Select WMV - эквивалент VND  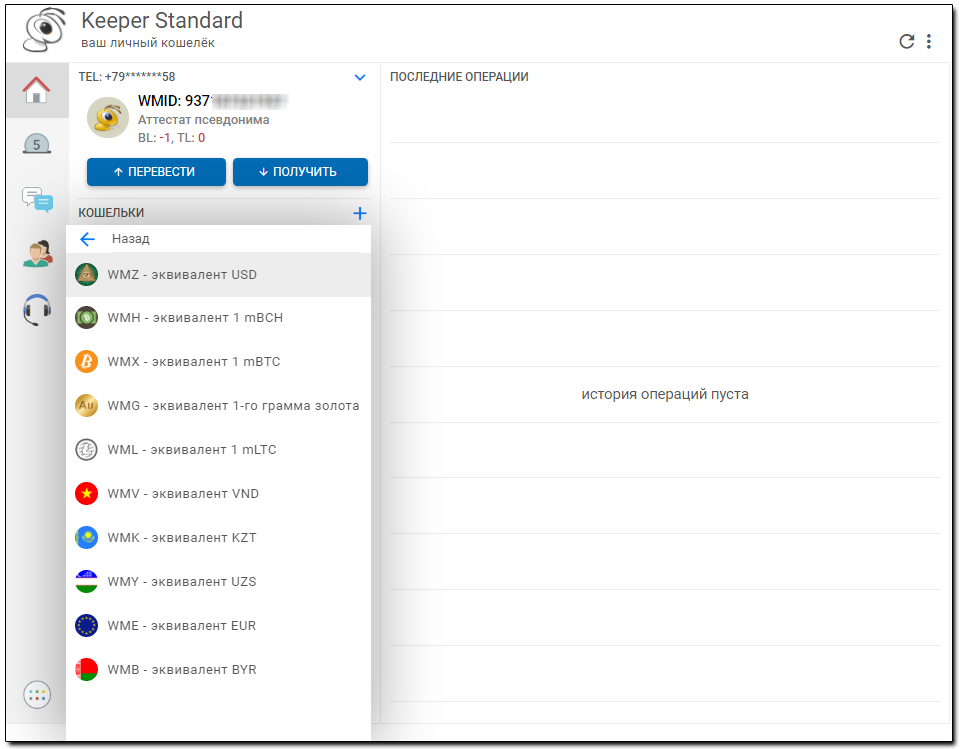[219, 494]
